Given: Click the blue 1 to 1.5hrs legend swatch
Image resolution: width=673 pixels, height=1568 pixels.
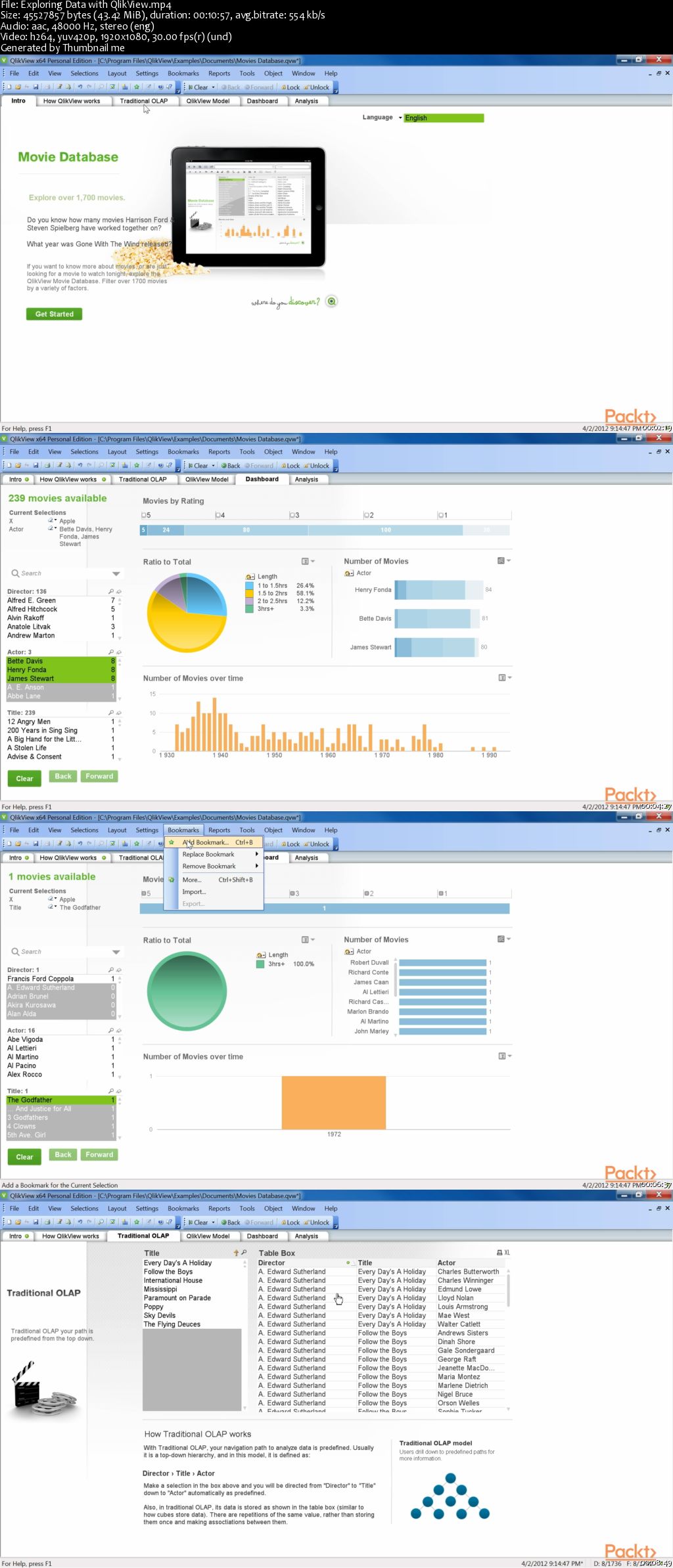Looking at the screenshot, I should 250,586.
